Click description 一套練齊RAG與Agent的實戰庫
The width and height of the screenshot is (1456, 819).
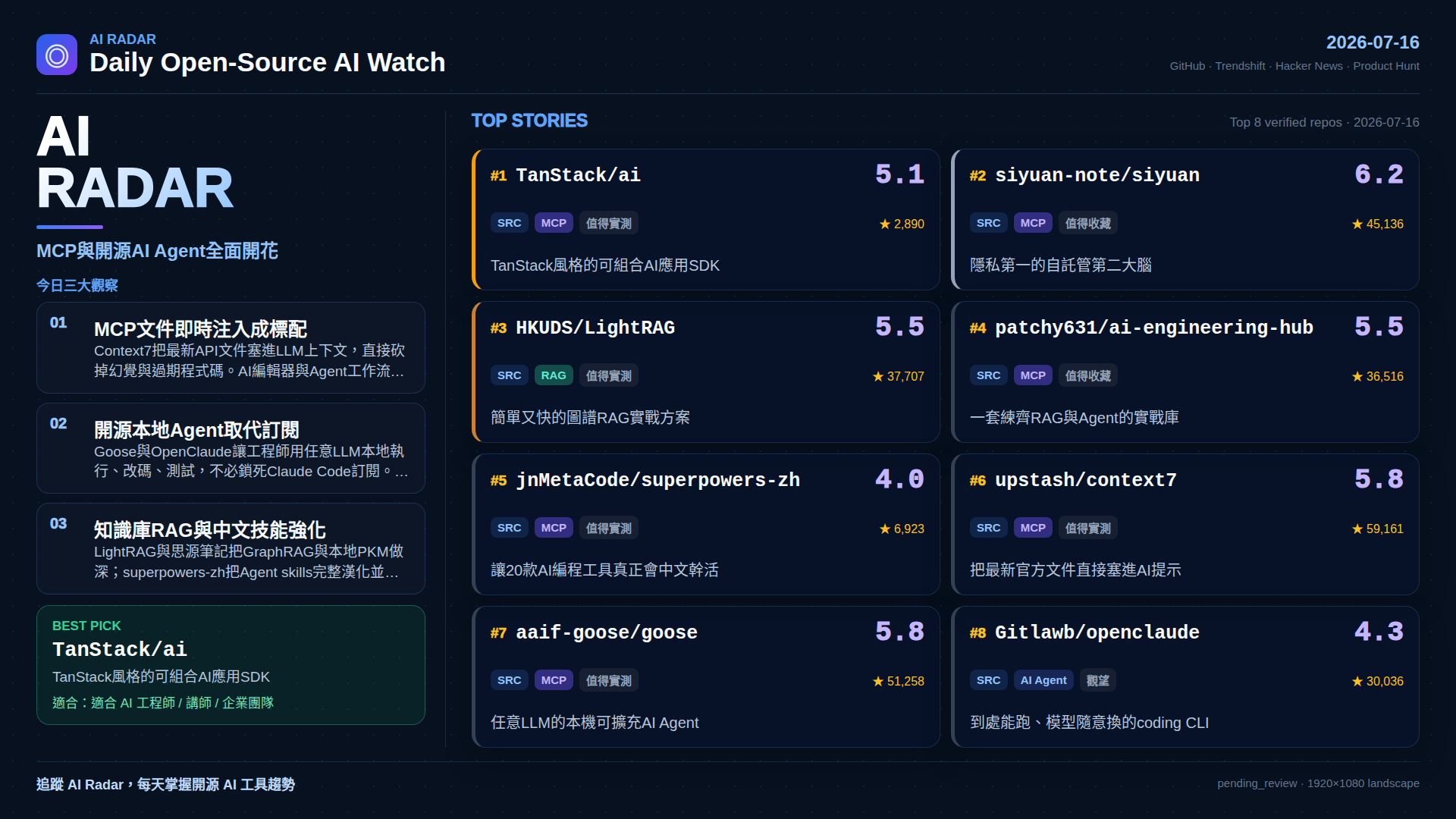[x=1075, y=418]
